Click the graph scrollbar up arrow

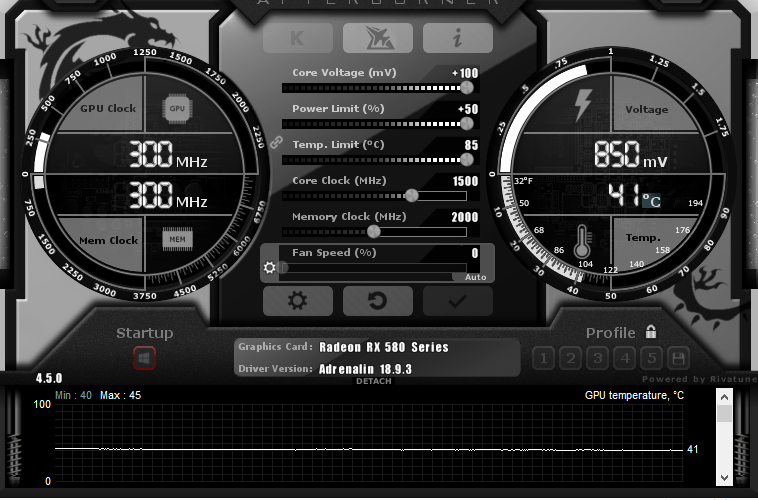[724, 397]
